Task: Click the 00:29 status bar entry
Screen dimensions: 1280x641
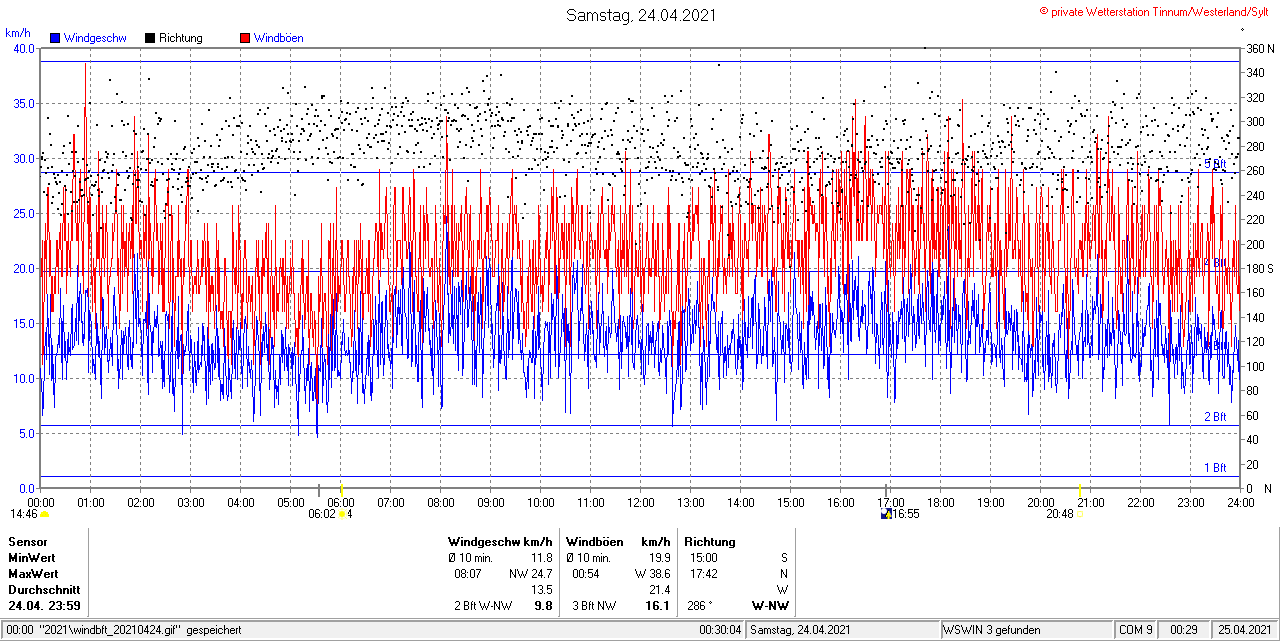Action: (1183, 630)
